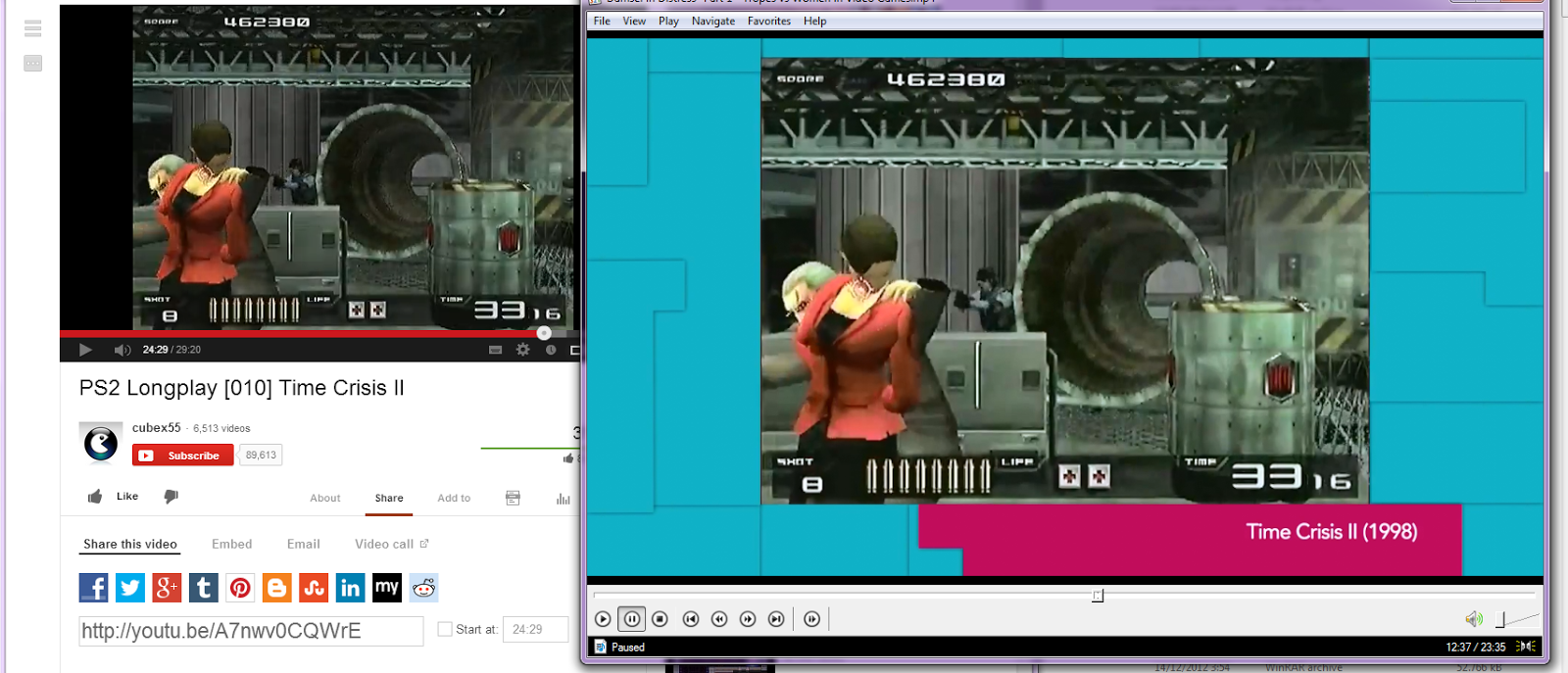The height and width of the screenshot is (673, 1568).
Task: Open the Navigate menu
Action: [x=712, y=22]
